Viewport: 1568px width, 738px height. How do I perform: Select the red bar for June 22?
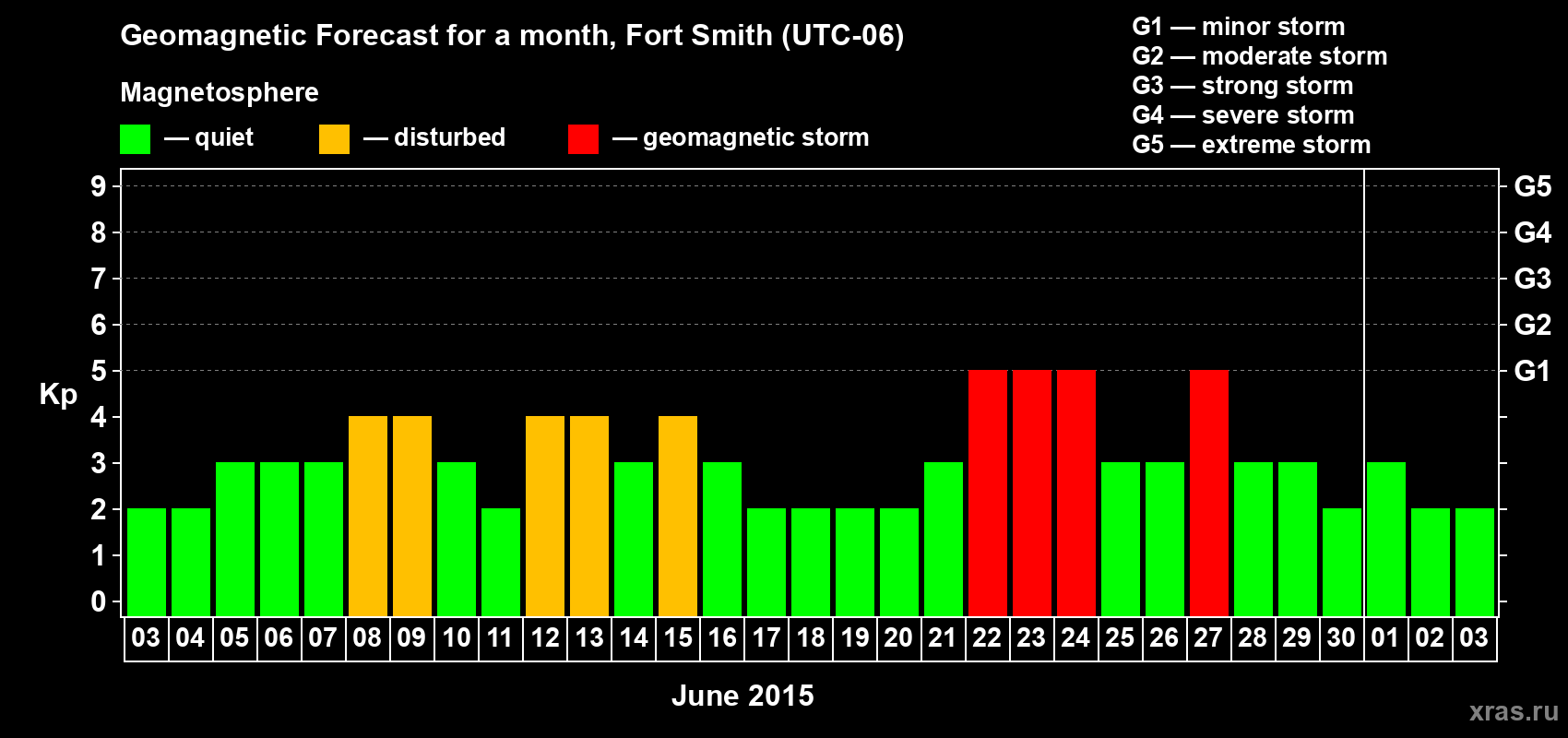click(988, 493)
